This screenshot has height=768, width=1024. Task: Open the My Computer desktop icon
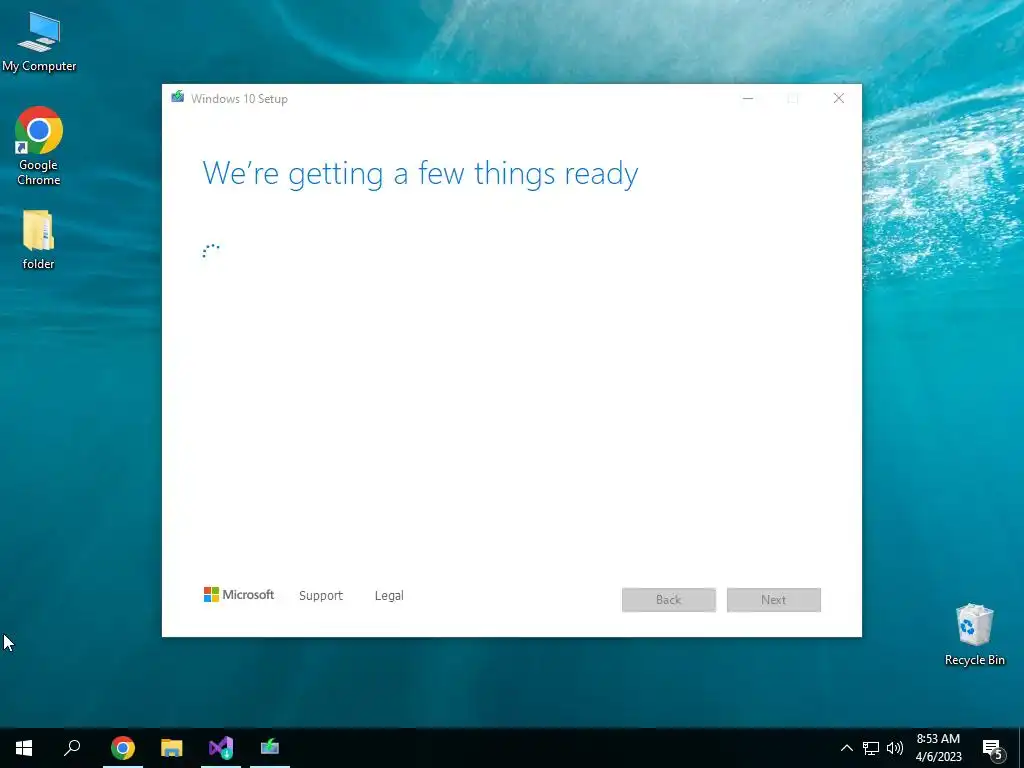point(39,41)
